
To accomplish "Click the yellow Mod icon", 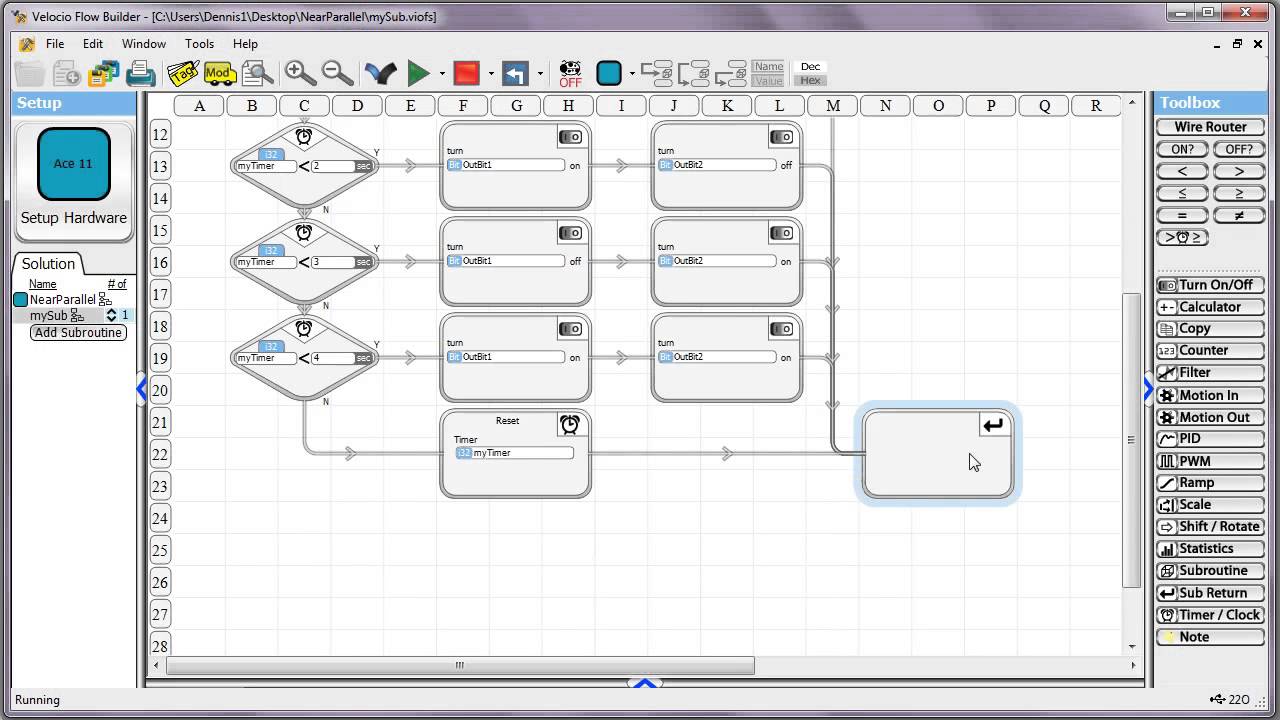I will pos(219,73).
